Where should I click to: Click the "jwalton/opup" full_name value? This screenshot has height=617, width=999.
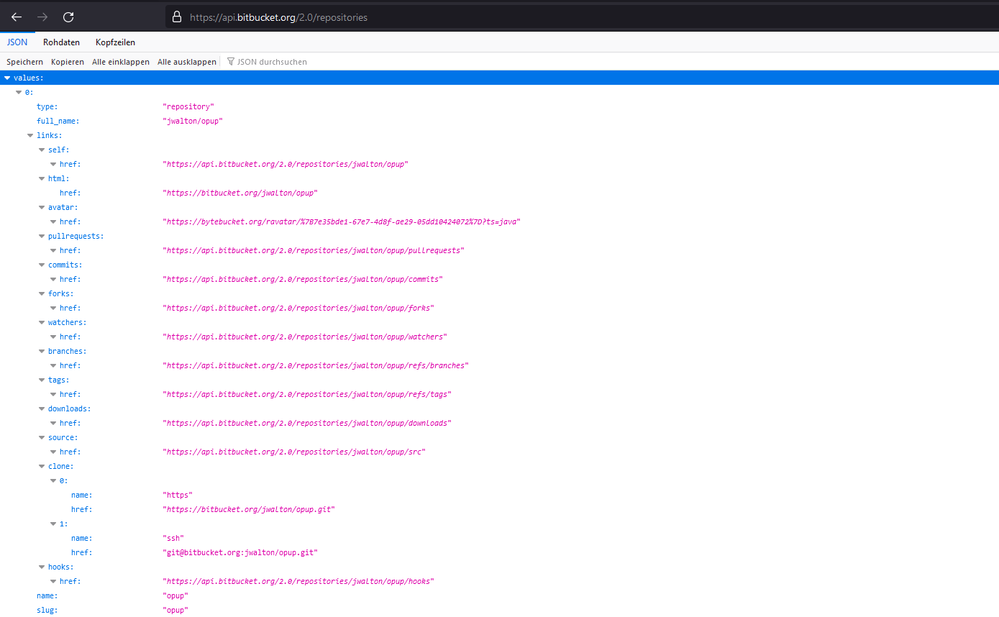[192, 121]
